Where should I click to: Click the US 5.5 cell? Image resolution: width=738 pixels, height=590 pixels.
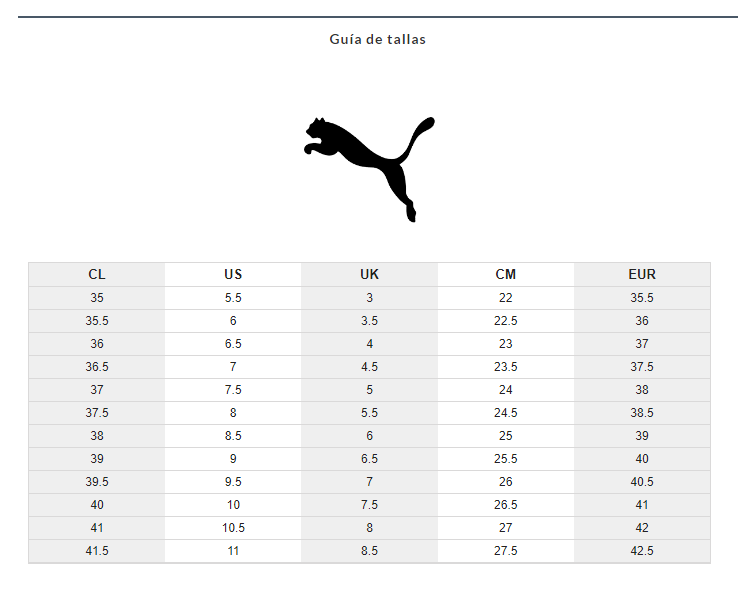click(x=233, y=298)
